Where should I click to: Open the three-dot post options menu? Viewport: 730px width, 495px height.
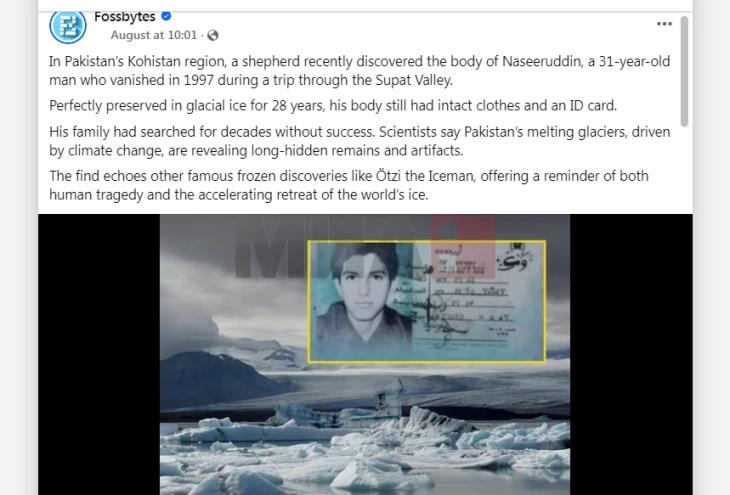coord(664,24)
